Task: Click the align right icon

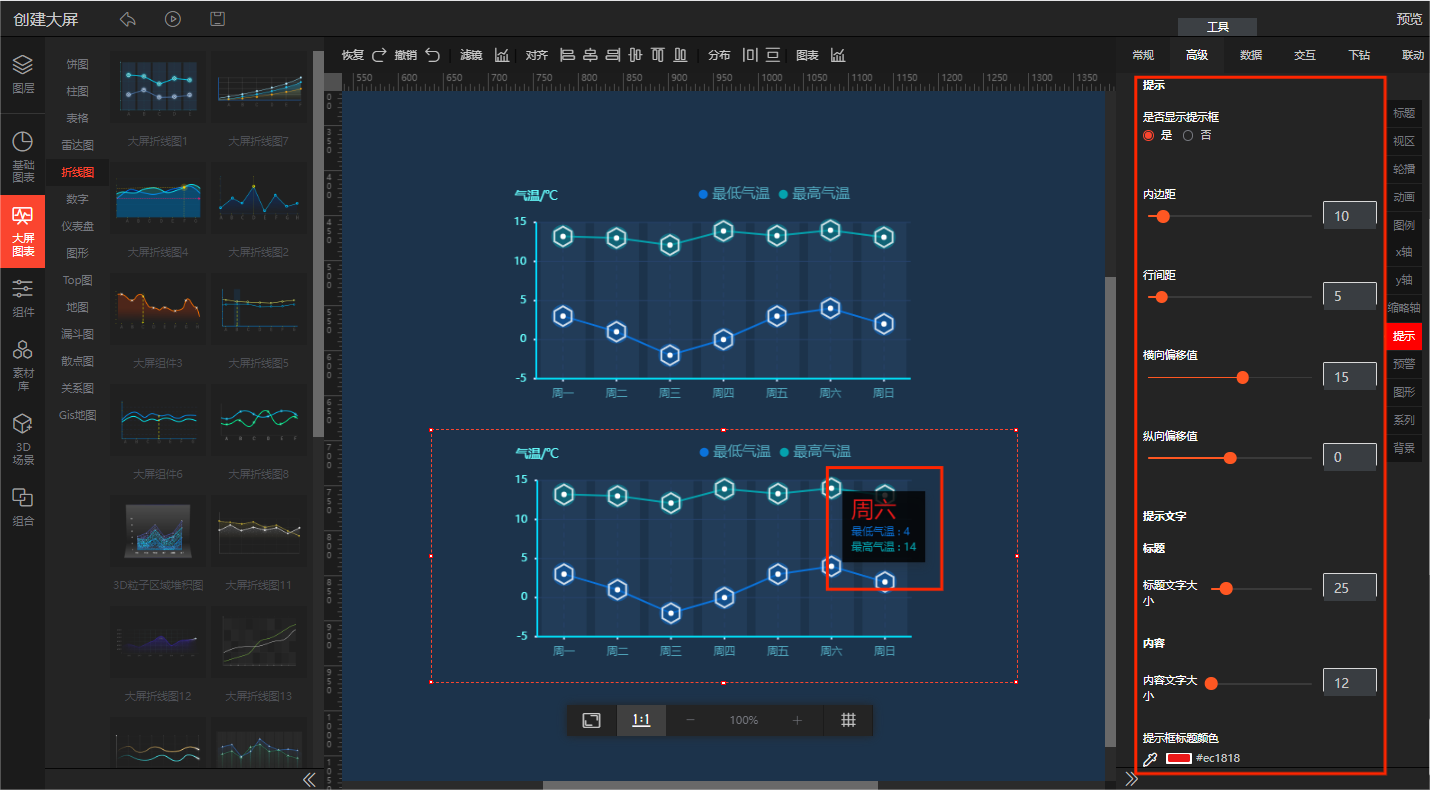Action: (613, 55)
